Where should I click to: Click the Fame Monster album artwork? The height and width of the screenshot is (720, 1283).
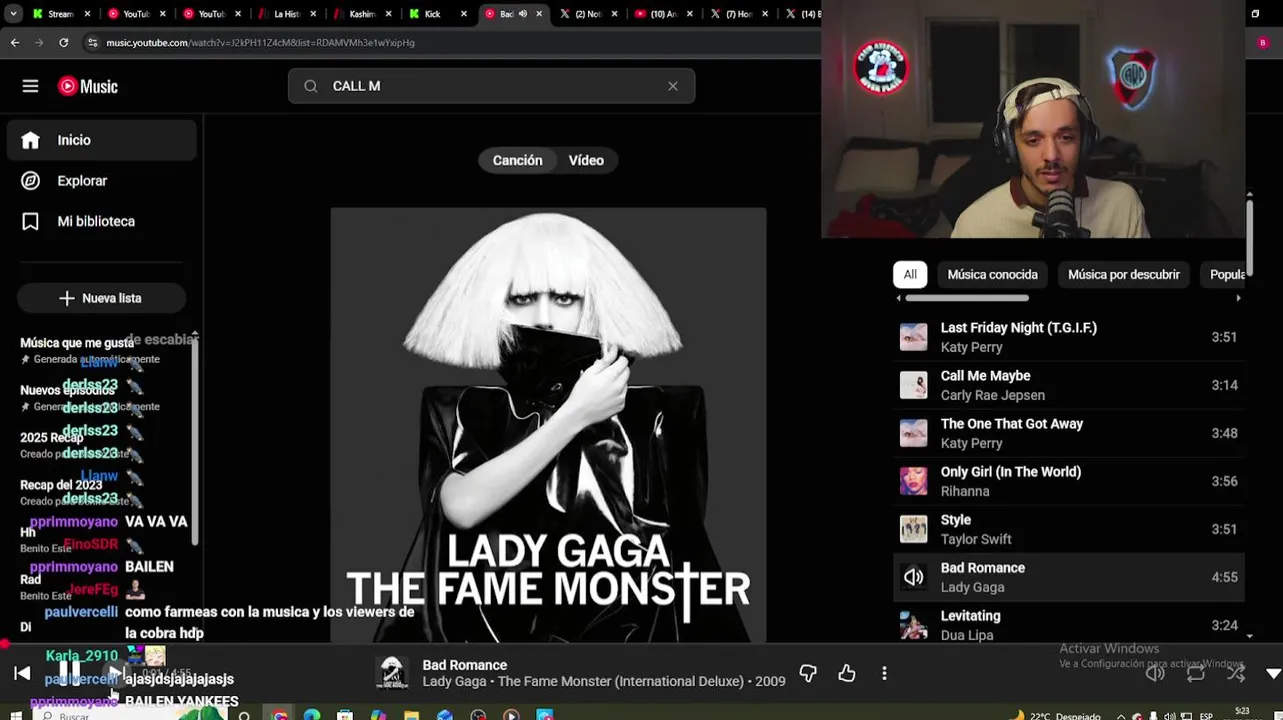(x=548, y=425)
